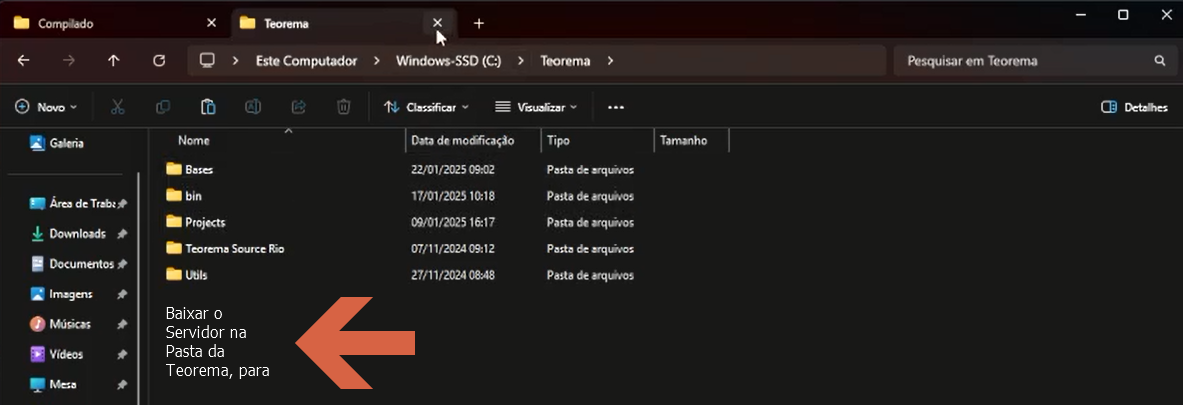This screenshot has height=405, width=1183.
Task: Open Downloads in the sidebar
Action: click(x=68, y=234)
